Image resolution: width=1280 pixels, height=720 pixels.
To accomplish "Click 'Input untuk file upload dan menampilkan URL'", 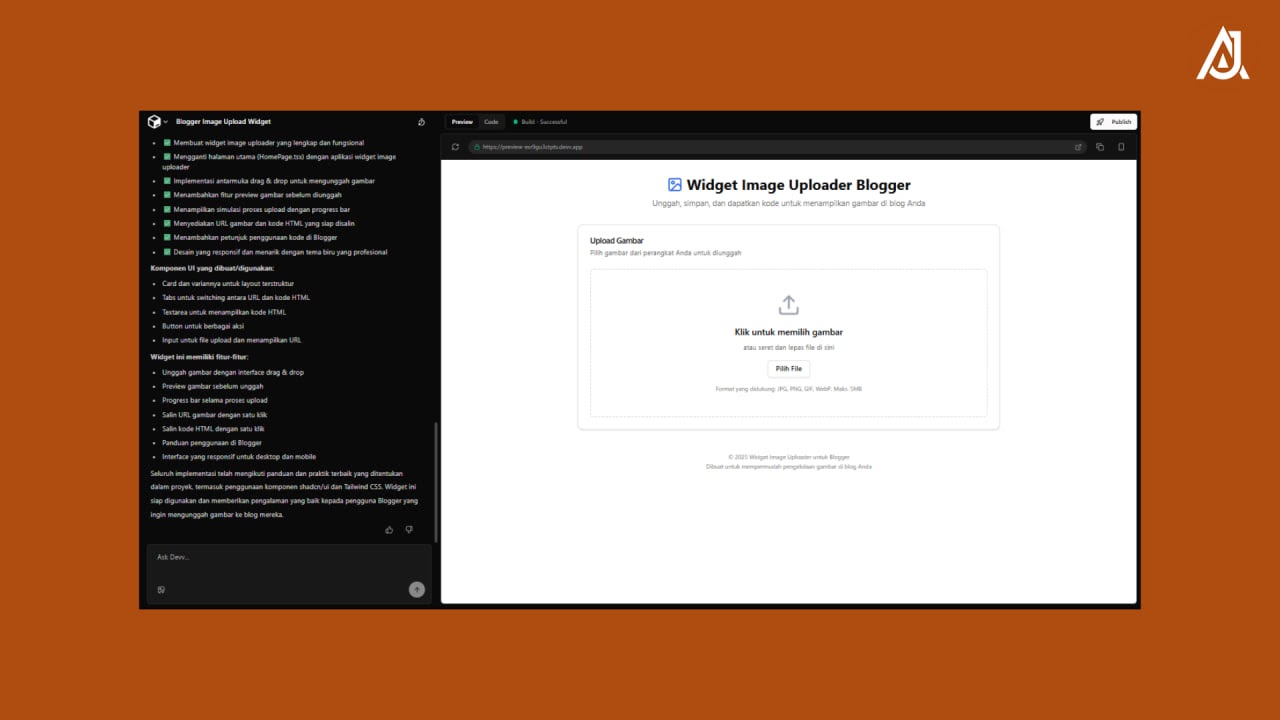I will (x=232, y=340).
